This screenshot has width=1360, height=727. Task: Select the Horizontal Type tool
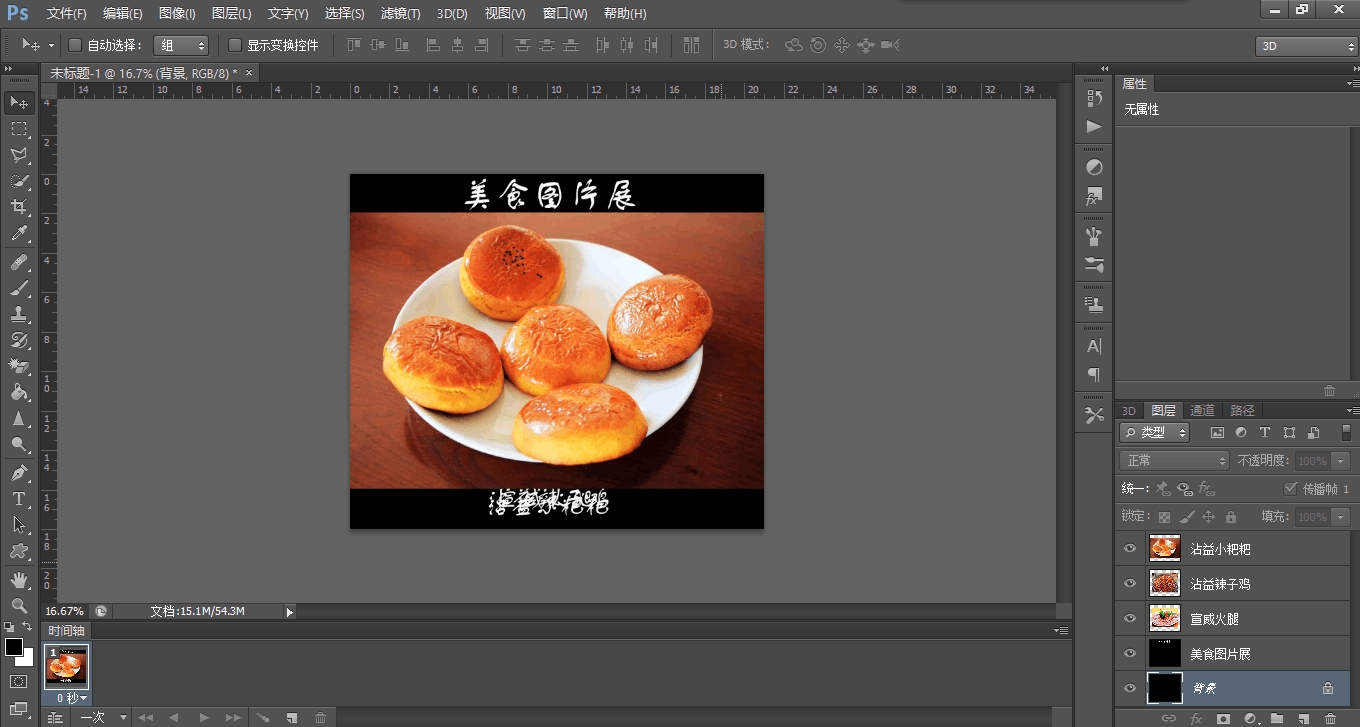20,496
